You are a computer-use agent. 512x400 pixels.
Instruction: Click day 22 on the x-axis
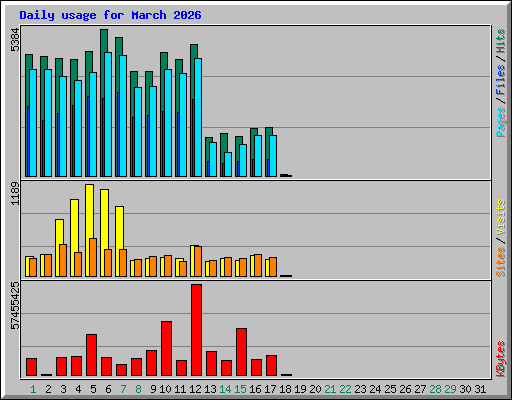pos(345,389)
